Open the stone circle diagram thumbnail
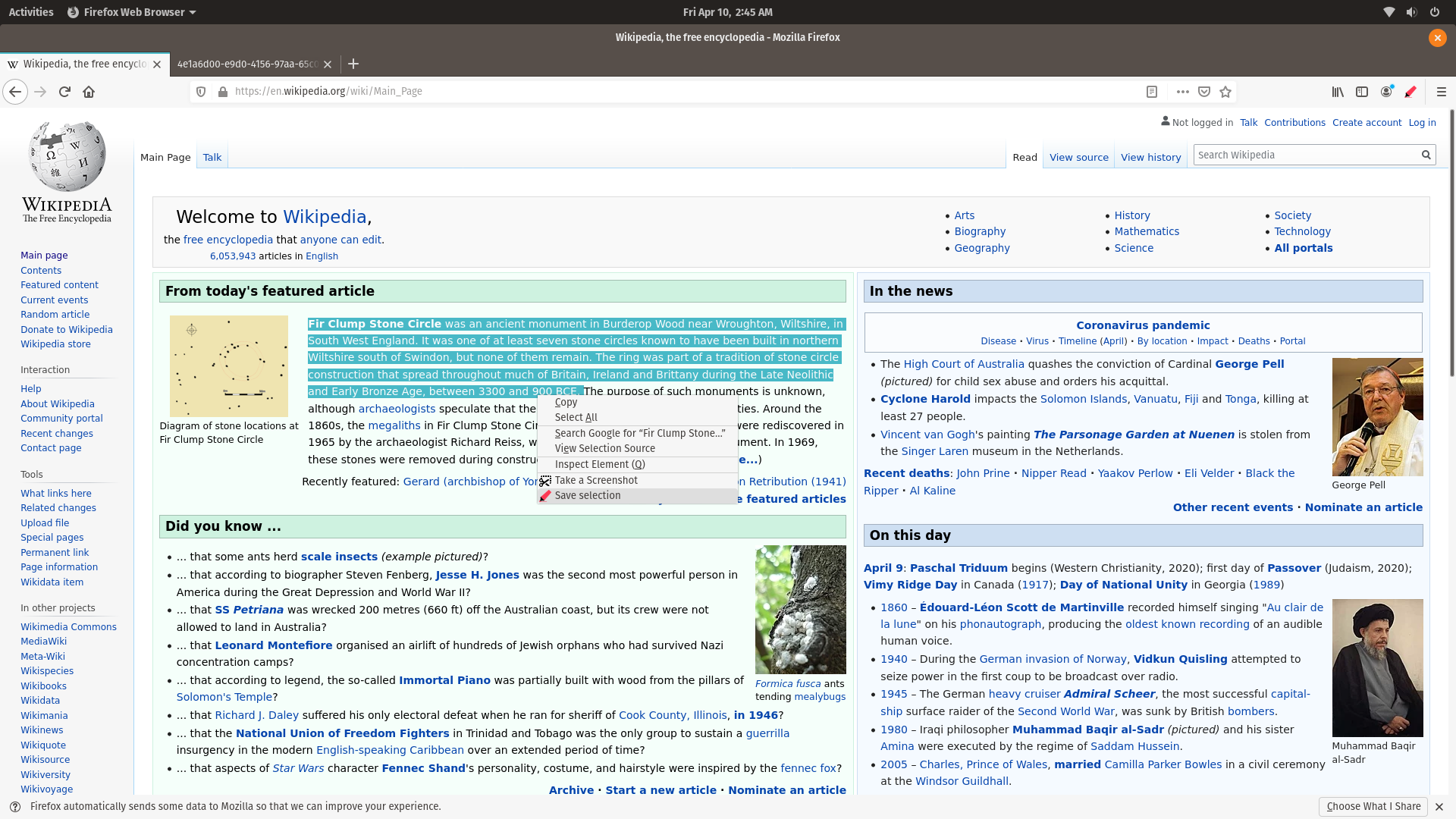This screenshot has height=819, width=1456. click(228, 366)
